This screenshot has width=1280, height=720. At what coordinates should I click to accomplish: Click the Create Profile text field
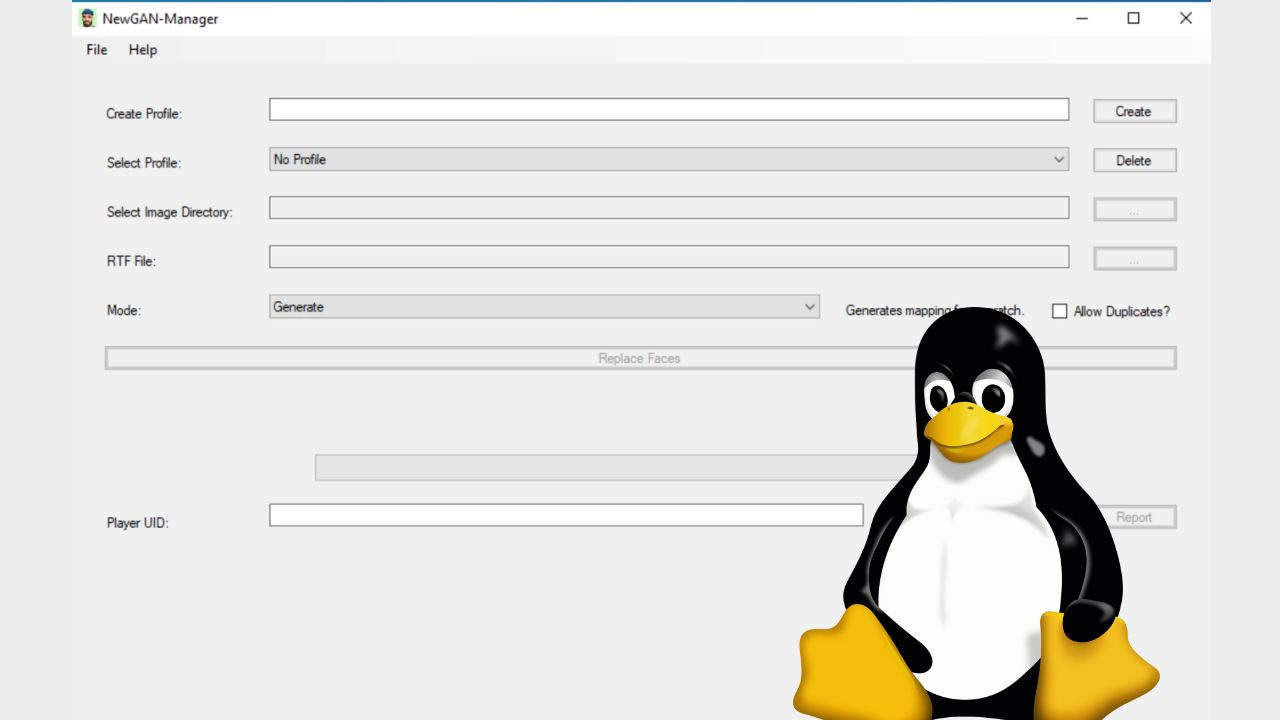click(668, 110)
